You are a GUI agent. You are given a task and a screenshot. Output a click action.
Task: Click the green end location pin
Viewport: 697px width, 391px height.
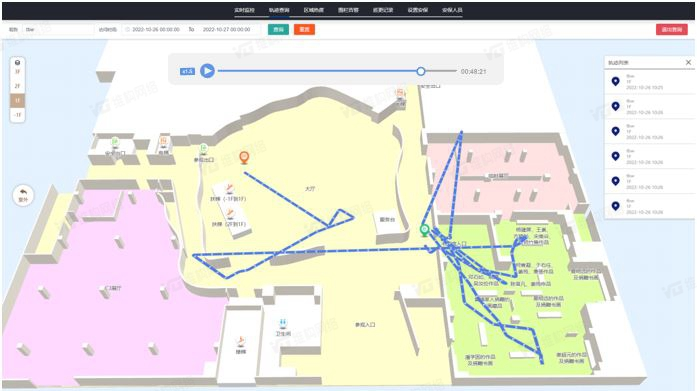tap(425, 230)
